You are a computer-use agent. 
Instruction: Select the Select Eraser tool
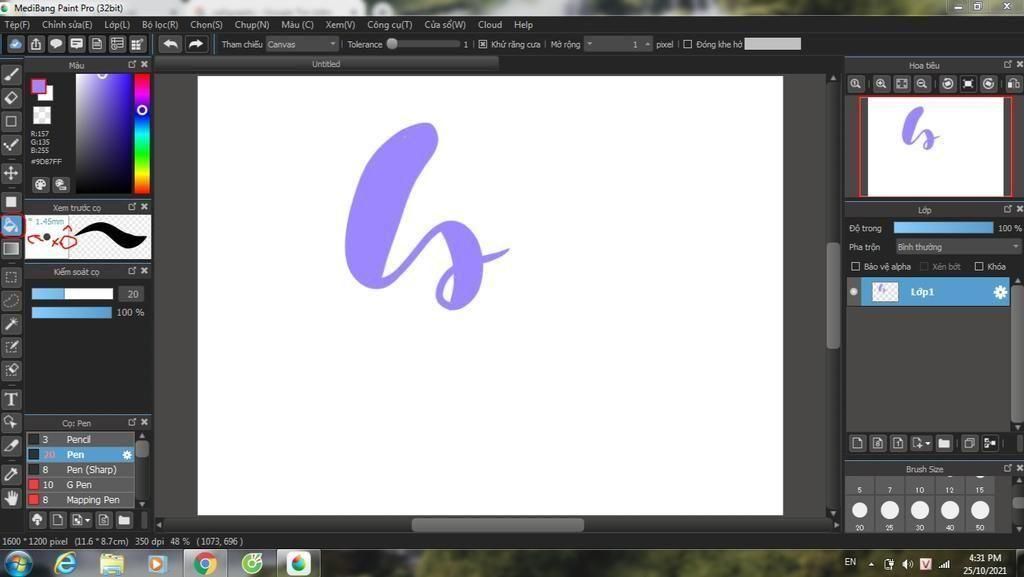[x=11, y=370]
